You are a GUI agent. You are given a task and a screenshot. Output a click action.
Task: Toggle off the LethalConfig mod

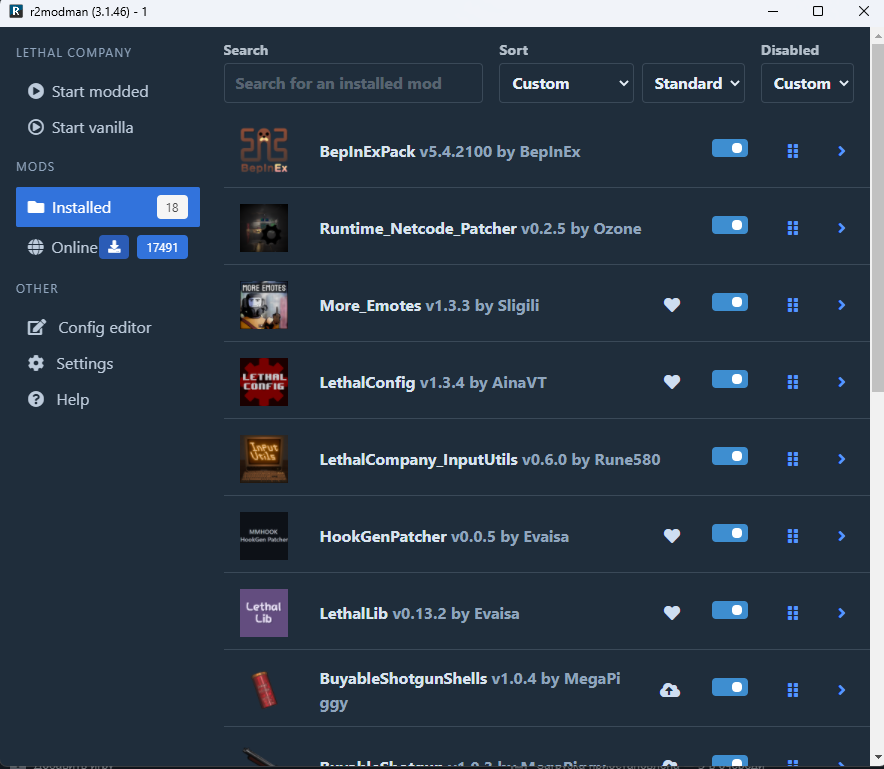730,379
